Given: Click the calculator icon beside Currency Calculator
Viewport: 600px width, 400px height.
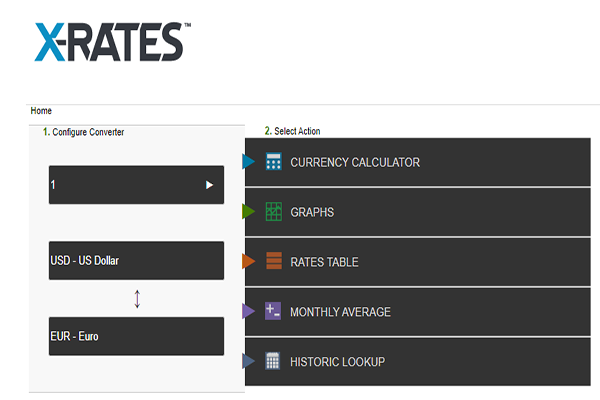Looking at the screenshot, I should click(273, 162).
